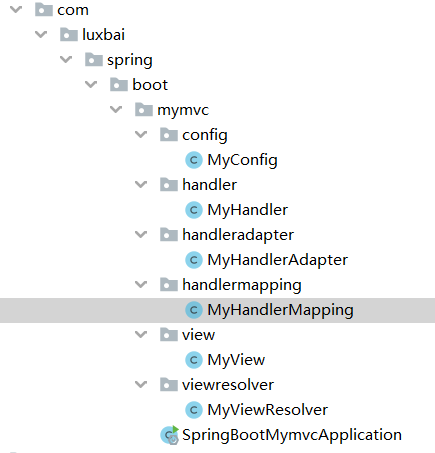This screenshot has height=453, width=435.
Task: Collapse the config package chevron
Action: coord(141,134)
